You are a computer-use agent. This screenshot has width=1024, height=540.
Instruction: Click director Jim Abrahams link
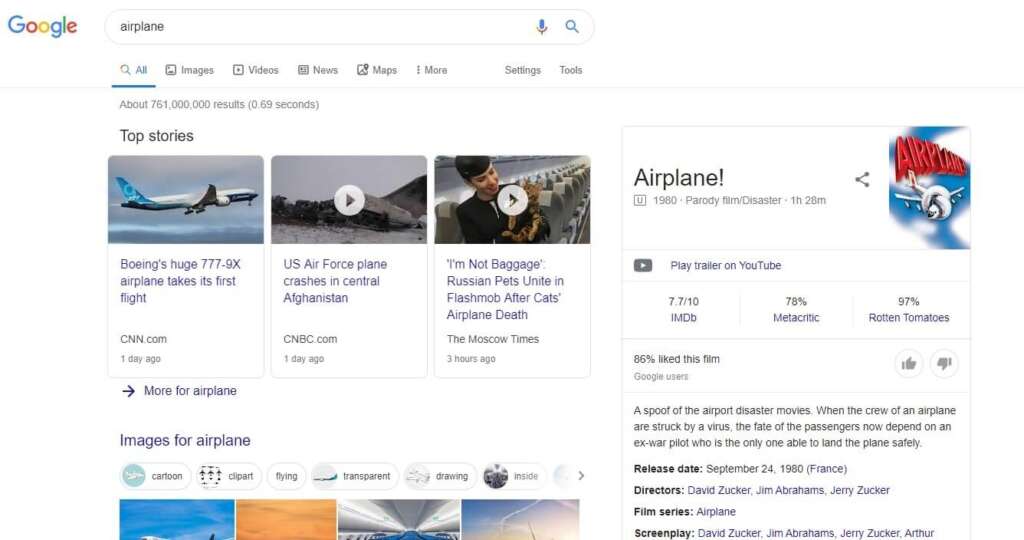point(790,490)
